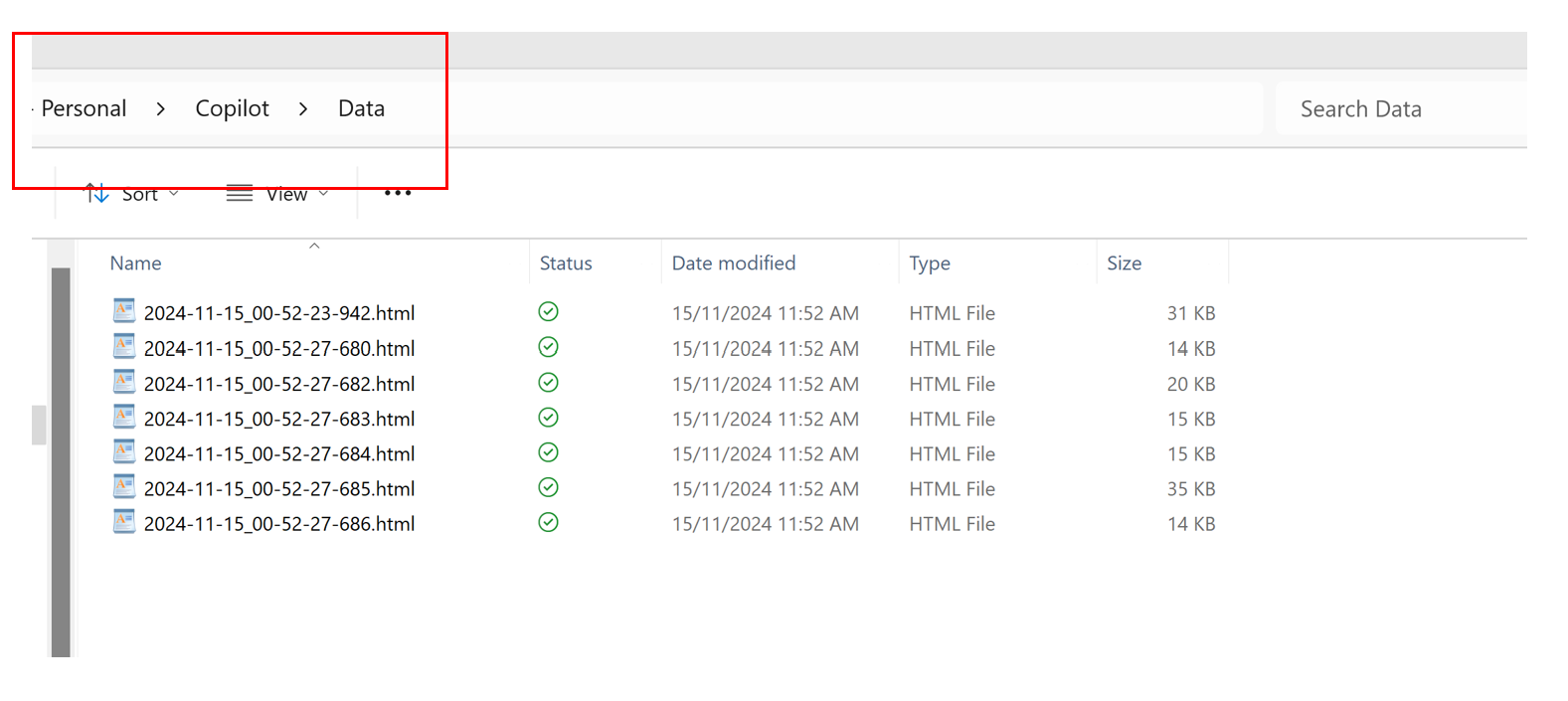The image size is (1568, 701).
Task: Click the 2024-11-15_00-52-27-680.html file icon
Action: click(123, 347)
